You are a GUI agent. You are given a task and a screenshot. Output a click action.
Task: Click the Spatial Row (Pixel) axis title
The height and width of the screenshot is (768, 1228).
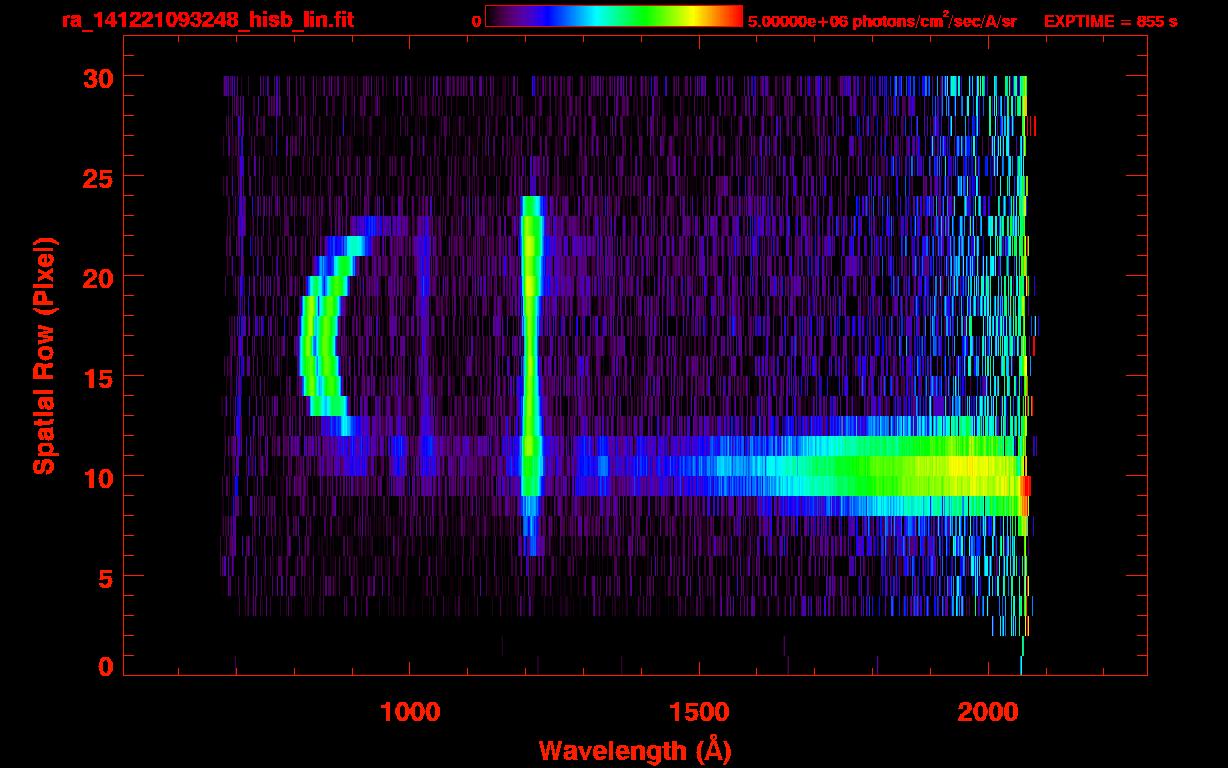[x=44, y=355]
